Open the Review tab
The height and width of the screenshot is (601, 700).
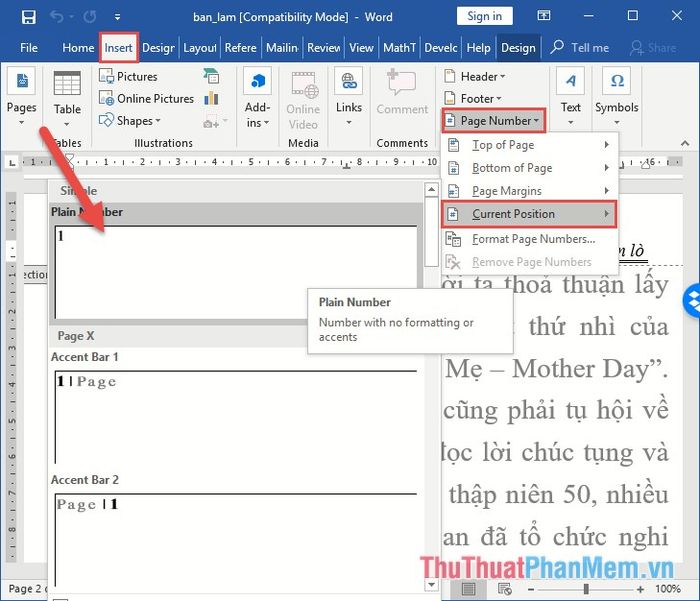tap(324, 48)
